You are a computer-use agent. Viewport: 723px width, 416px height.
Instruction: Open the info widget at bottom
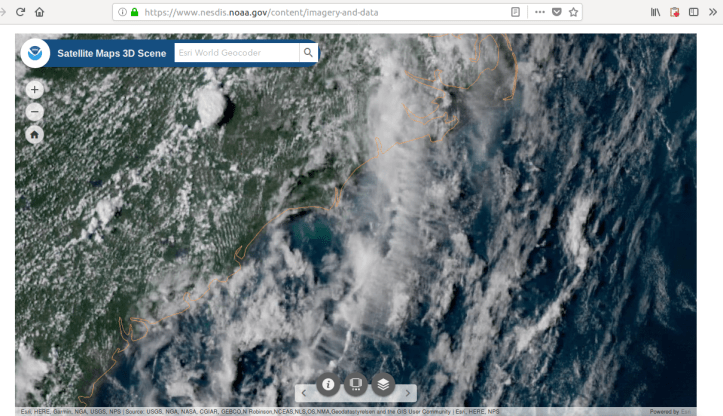pos(327,384)
